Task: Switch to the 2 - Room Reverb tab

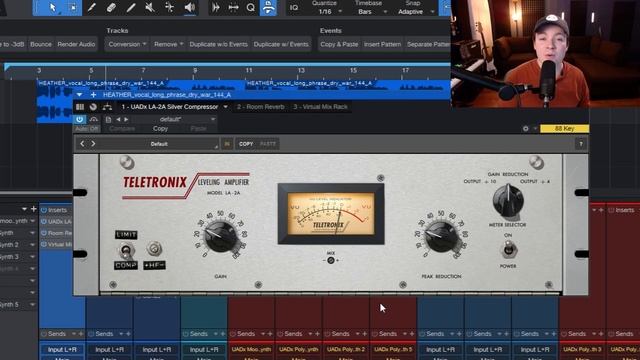Action: coord(260,107)
